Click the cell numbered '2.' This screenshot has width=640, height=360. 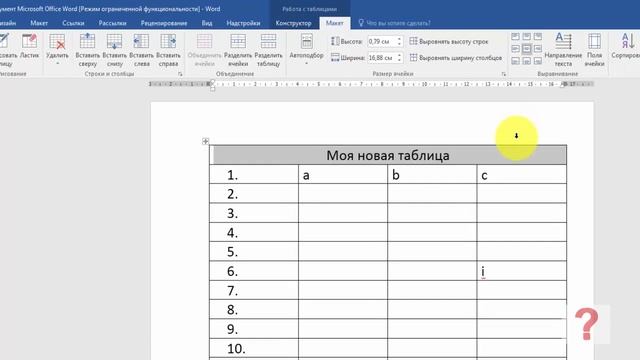point(254,193)
